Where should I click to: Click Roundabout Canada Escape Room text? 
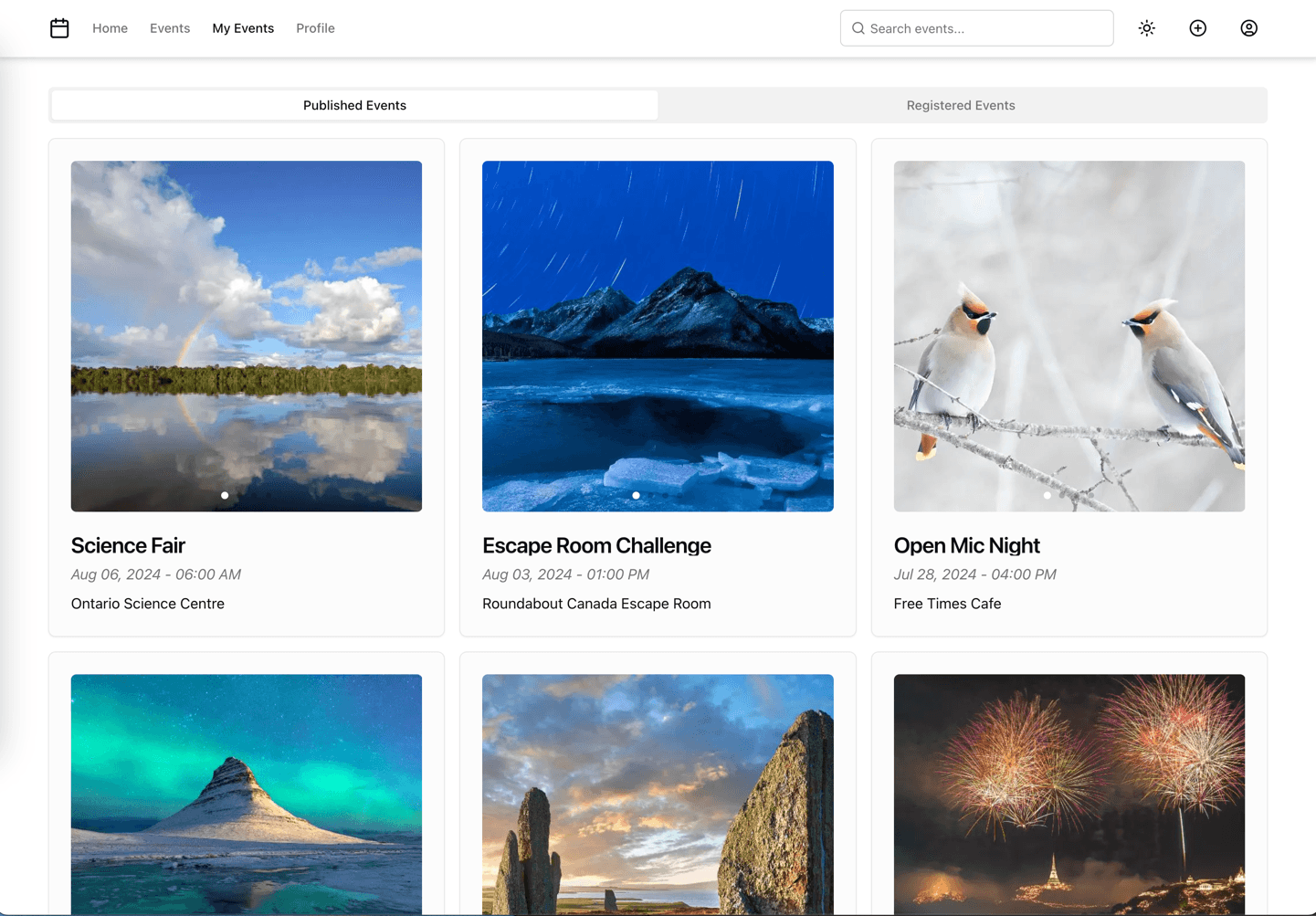pyautogui.click(x=596, y=604)
